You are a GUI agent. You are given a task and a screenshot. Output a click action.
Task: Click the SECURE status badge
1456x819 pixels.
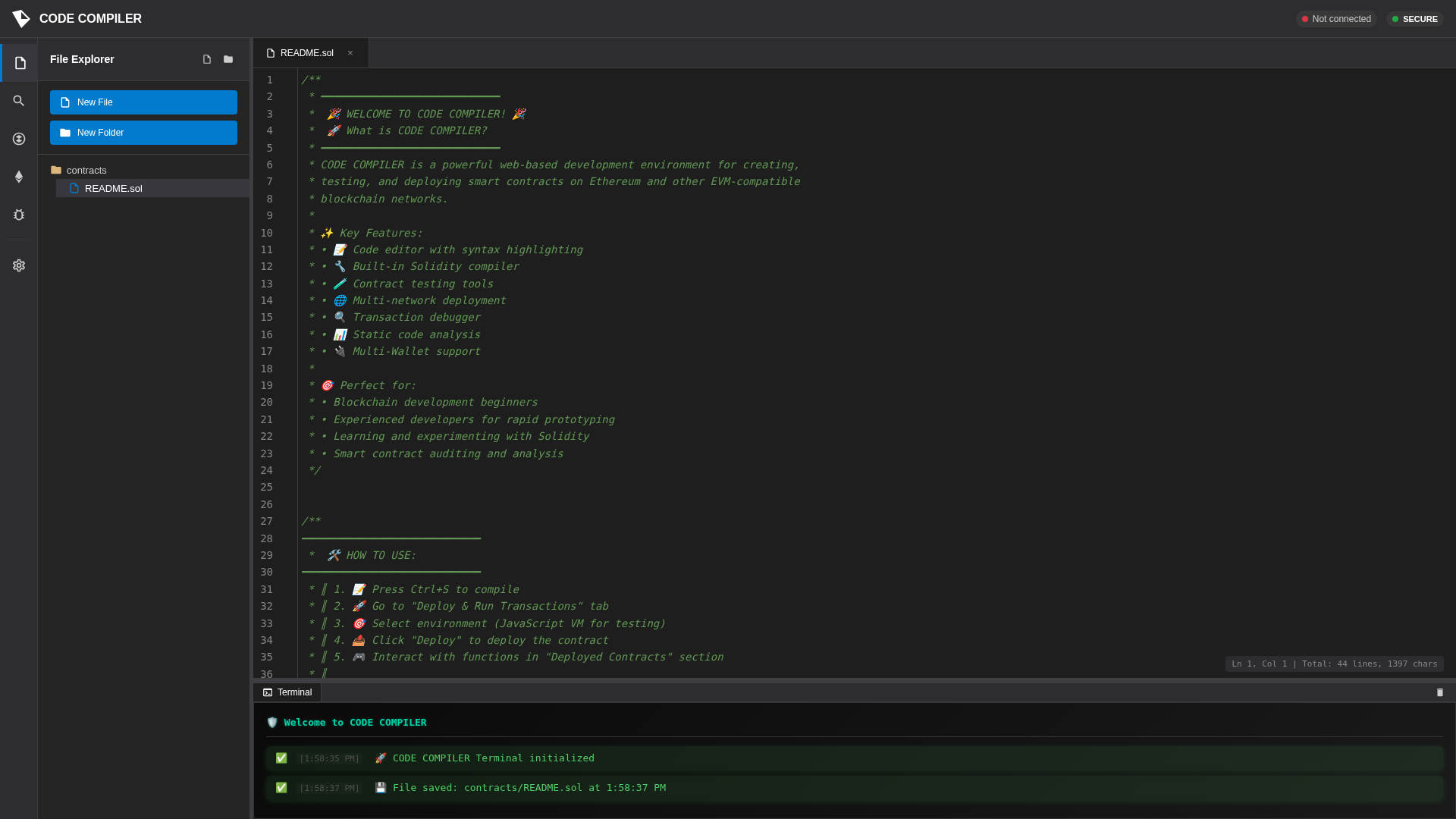tap(1414, 19)
